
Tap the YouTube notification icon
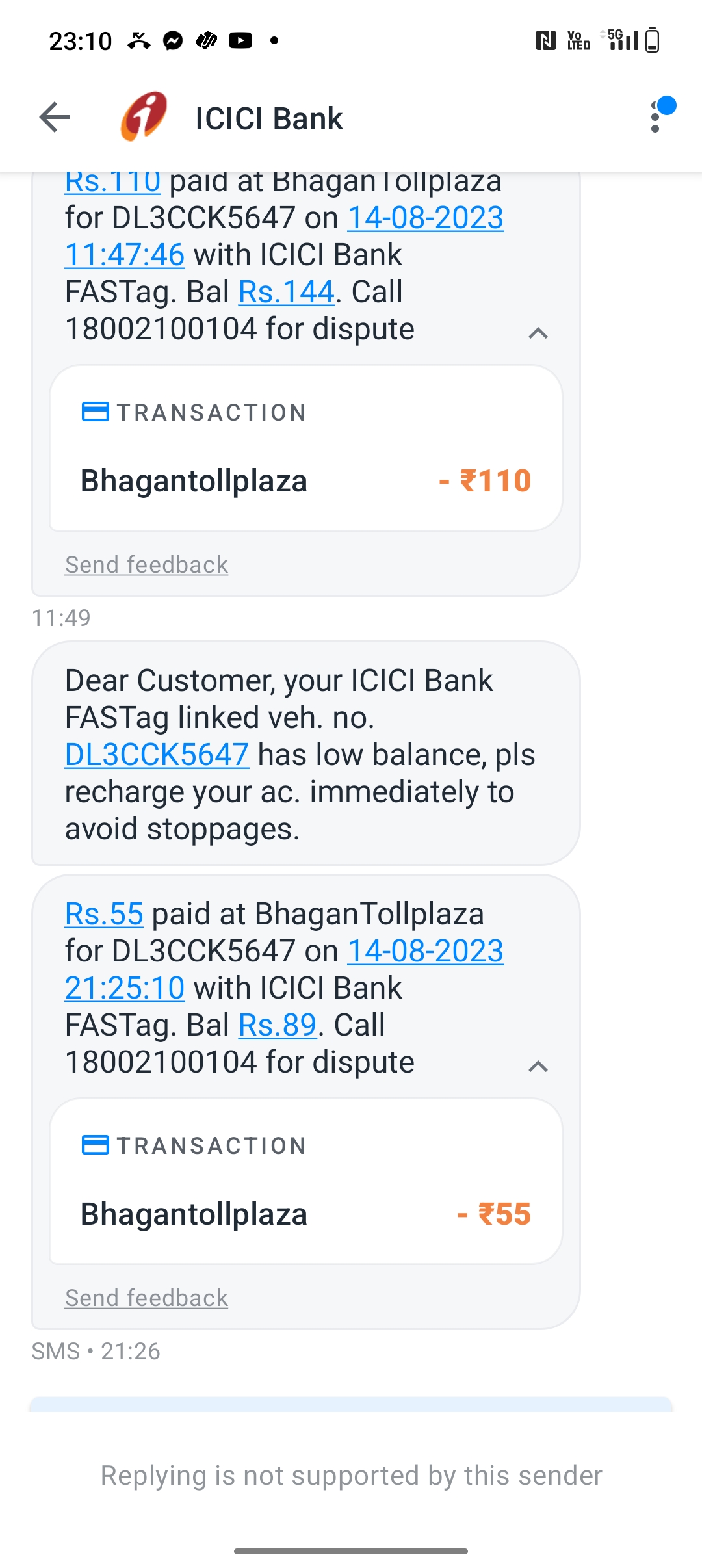[x=240, y=41]
